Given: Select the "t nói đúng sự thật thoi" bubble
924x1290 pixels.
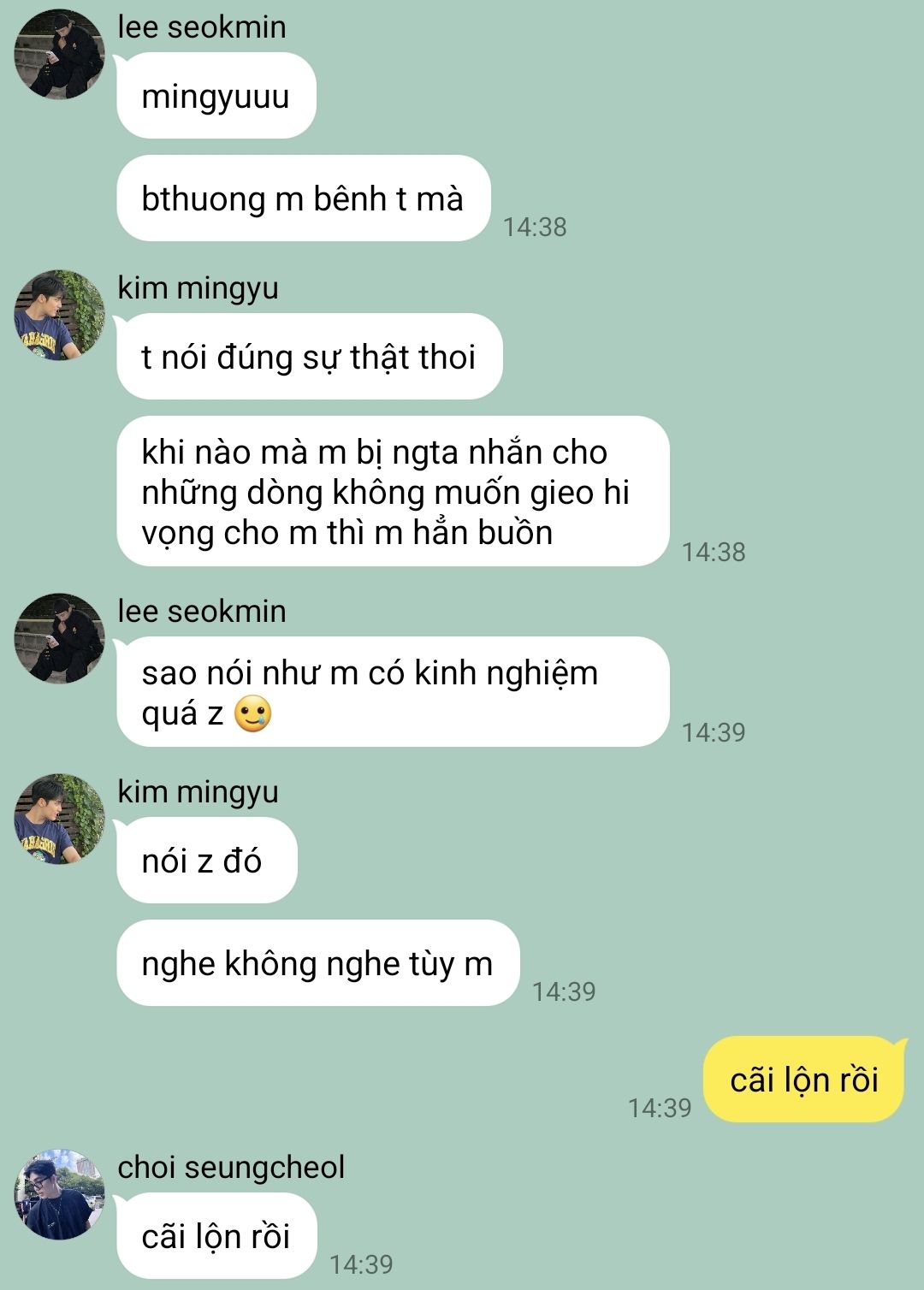Looking at the screenshot, I should click(310, 357).
